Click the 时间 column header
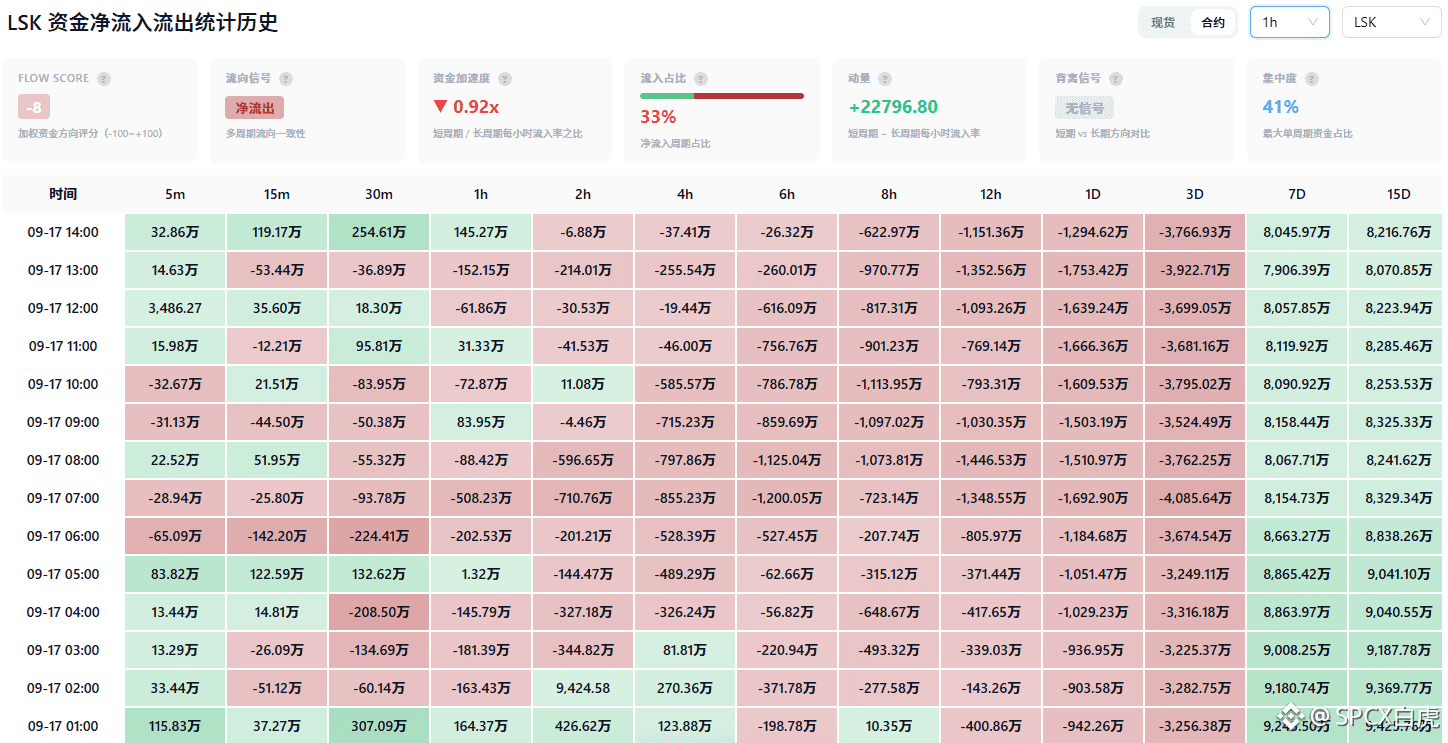Screen dimensions: 1448x743 (x=63, y=194)
